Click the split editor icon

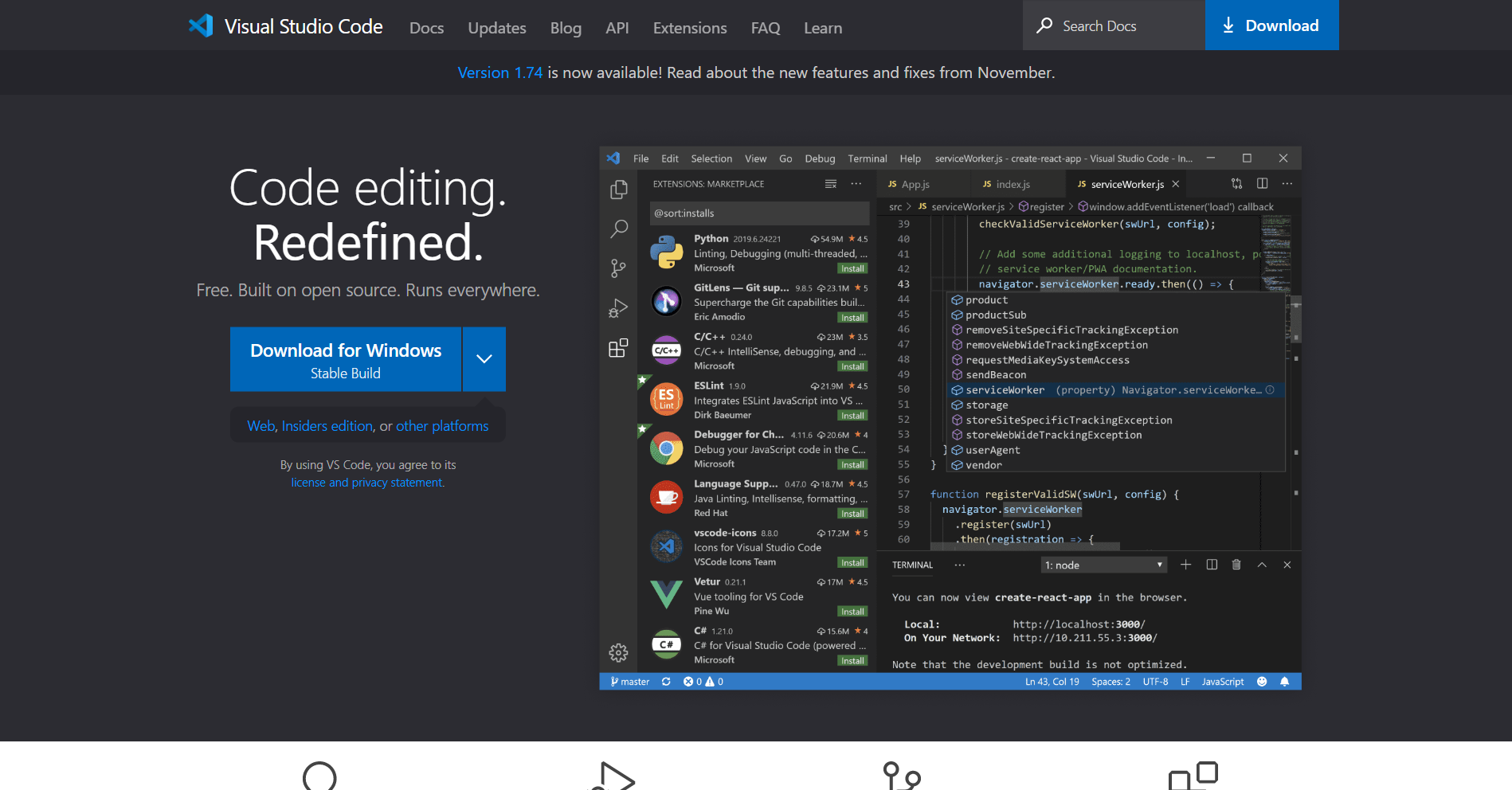1262,184
